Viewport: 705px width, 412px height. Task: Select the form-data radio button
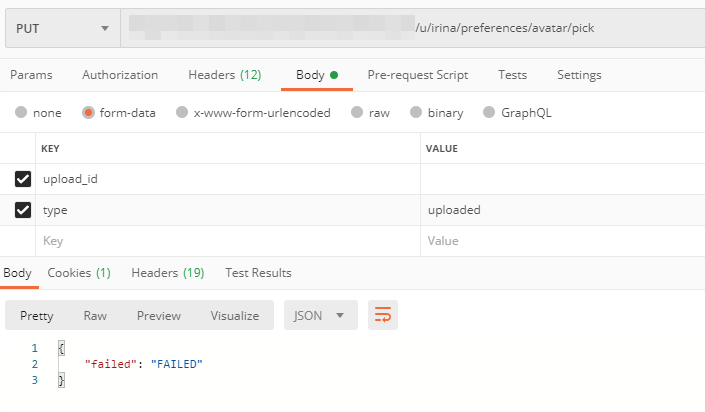(88, 112)
